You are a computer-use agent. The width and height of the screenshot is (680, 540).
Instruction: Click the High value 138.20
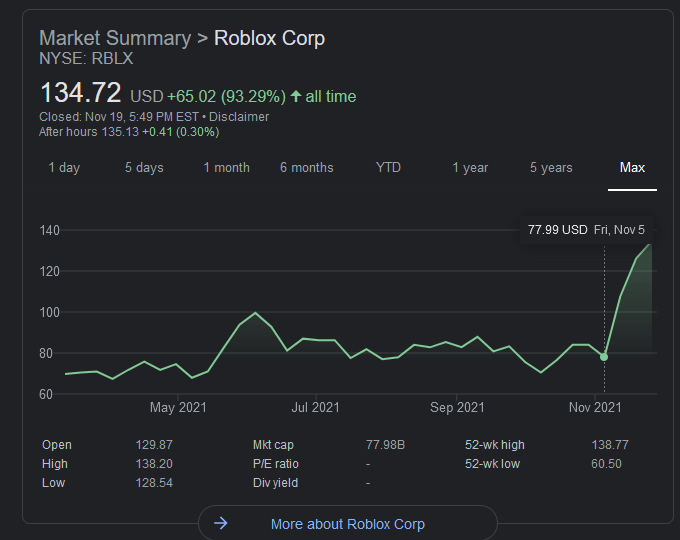click(x=154, y=464)
